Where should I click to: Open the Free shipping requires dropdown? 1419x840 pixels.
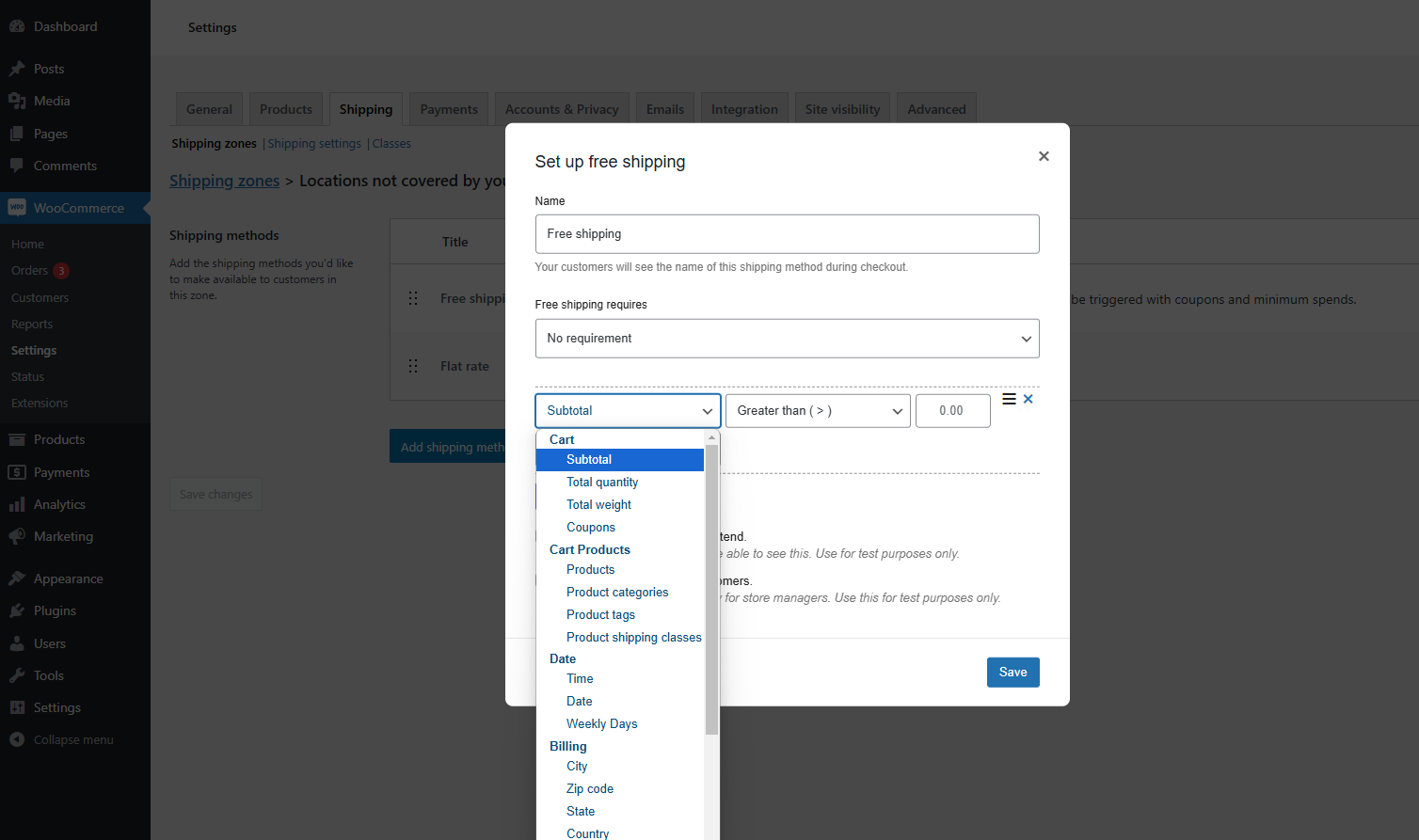coord(787,339)
